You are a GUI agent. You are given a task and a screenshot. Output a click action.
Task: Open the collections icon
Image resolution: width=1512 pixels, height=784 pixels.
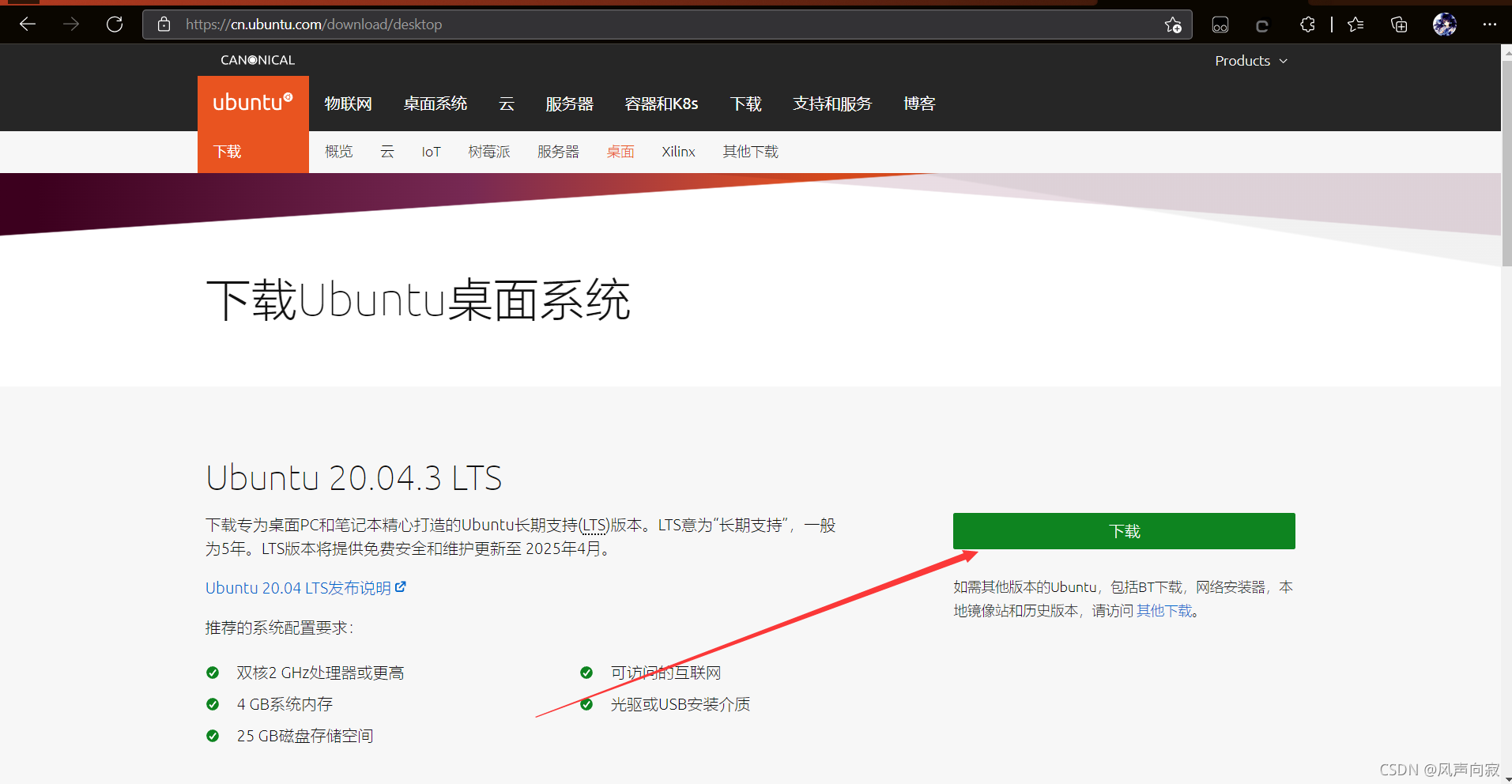click(1399, 24)
